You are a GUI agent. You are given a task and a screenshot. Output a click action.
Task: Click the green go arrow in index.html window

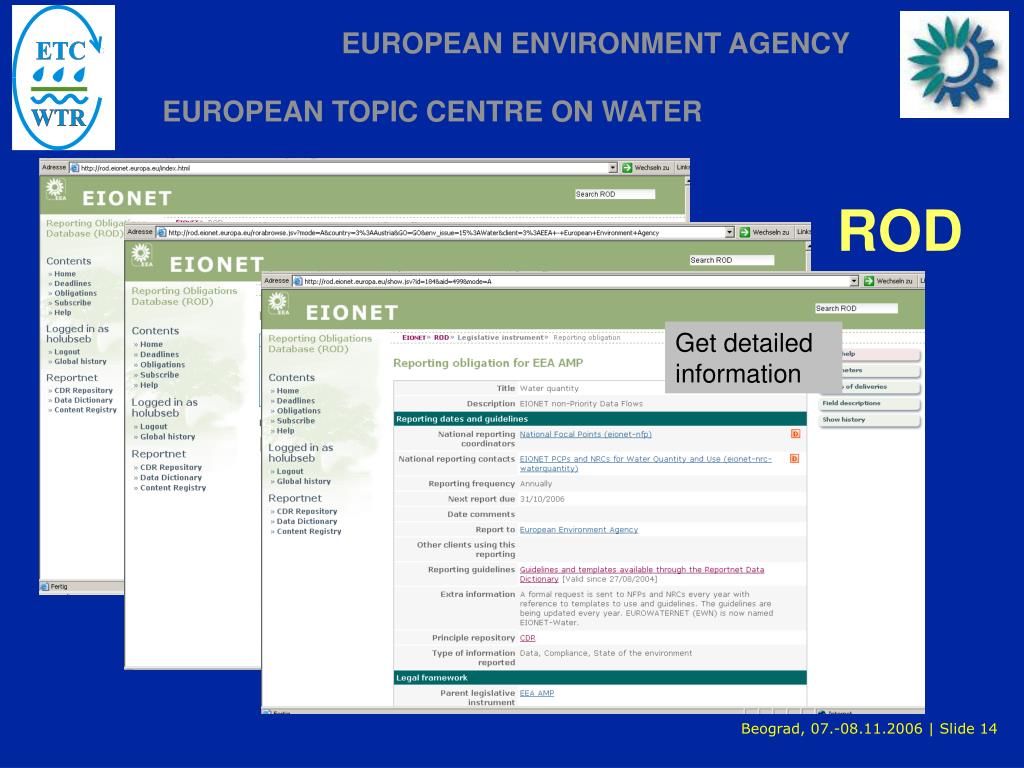pyautogui.click(x=627, y=168)
